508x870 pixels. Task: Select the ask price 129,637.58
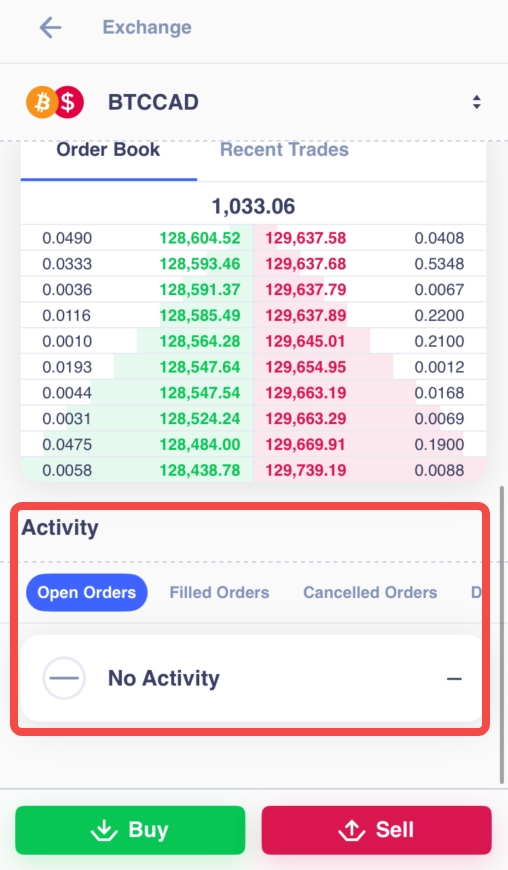[x=306, y=238]
